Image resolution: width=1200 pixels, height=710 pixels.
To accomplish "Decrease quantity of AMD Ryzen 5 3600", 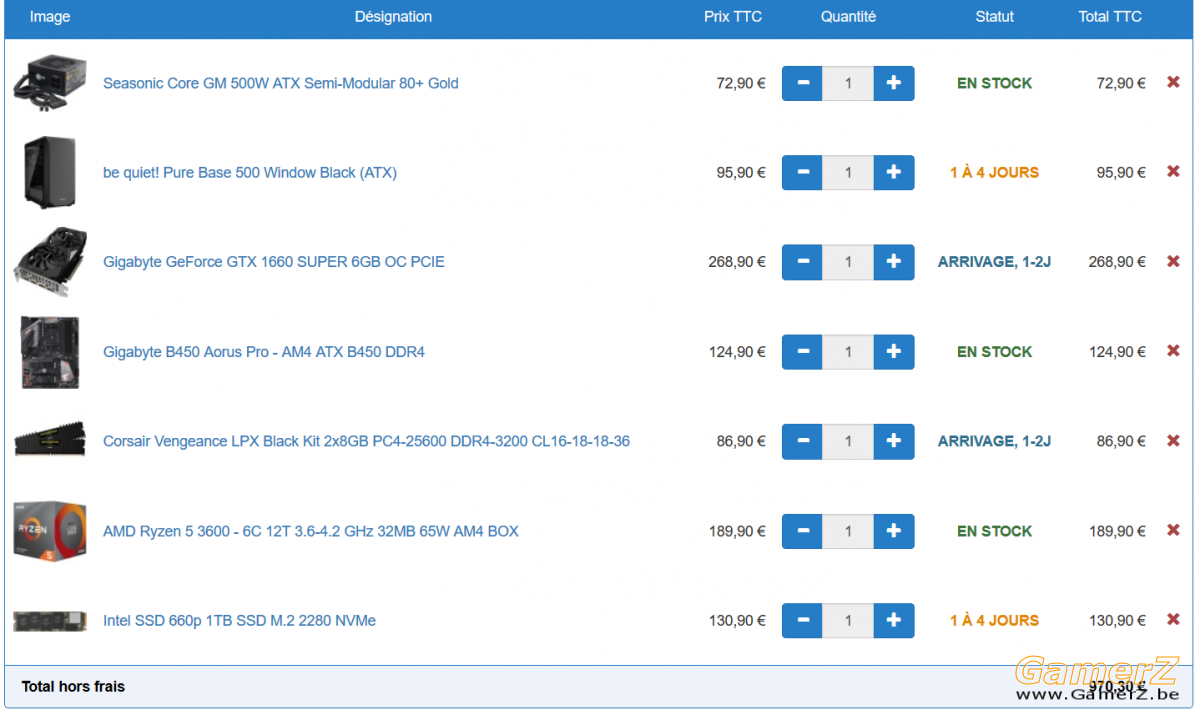I will (x=802, y=531).
